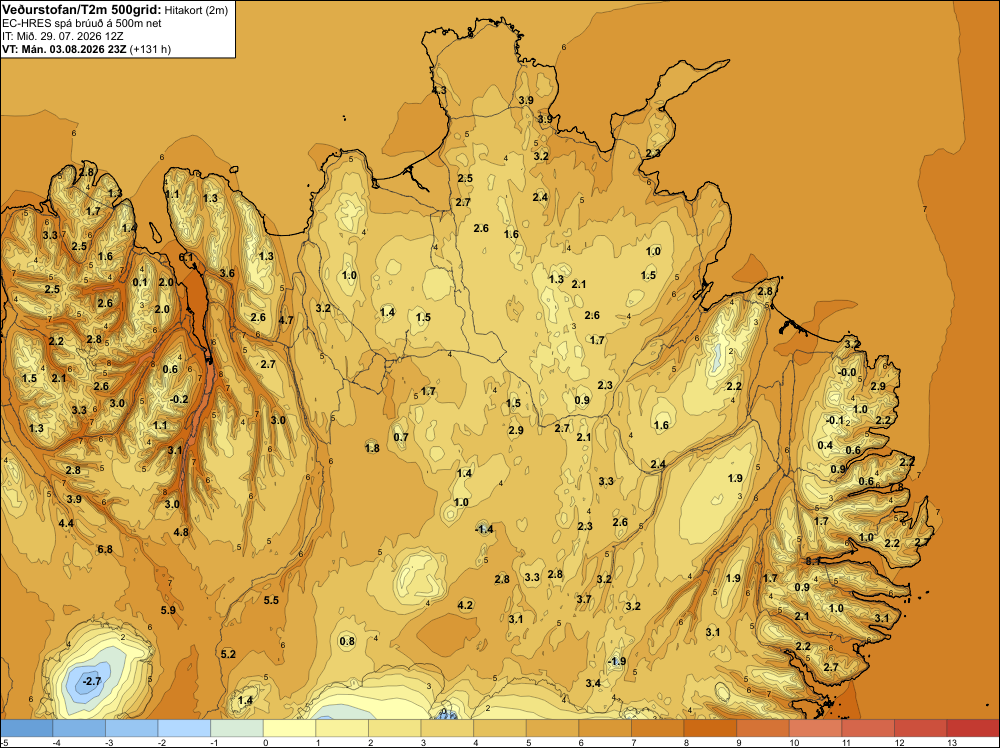Image resolution: width=1000 pixels, height=748 pixels.
Task: Select the -1.9 temperature value
Action: click(617, 661)
